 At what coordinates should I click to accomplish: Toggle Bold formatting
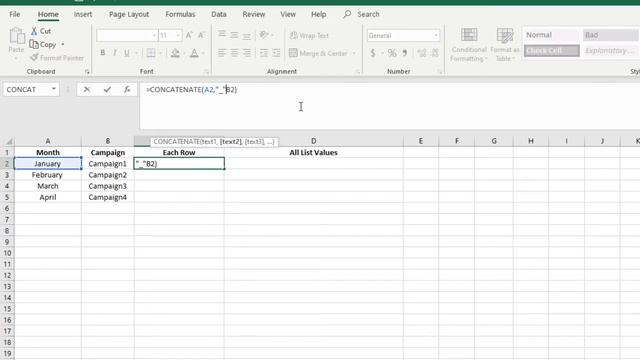tap(102, 53)
